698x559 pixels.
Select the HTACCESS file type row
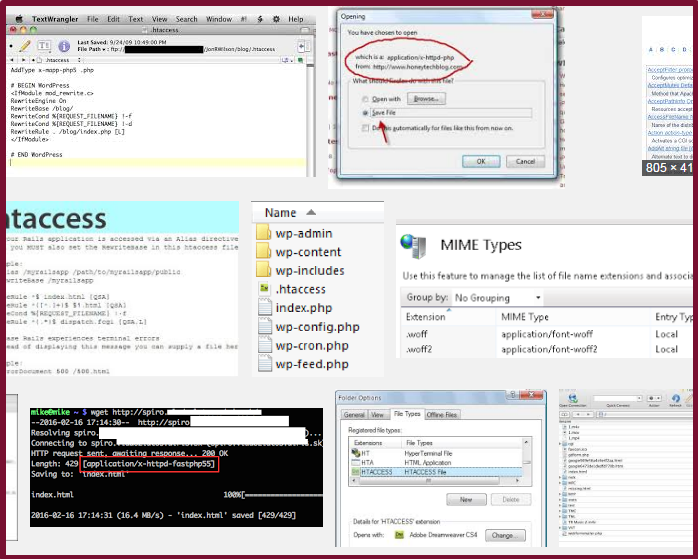(436, 472)
